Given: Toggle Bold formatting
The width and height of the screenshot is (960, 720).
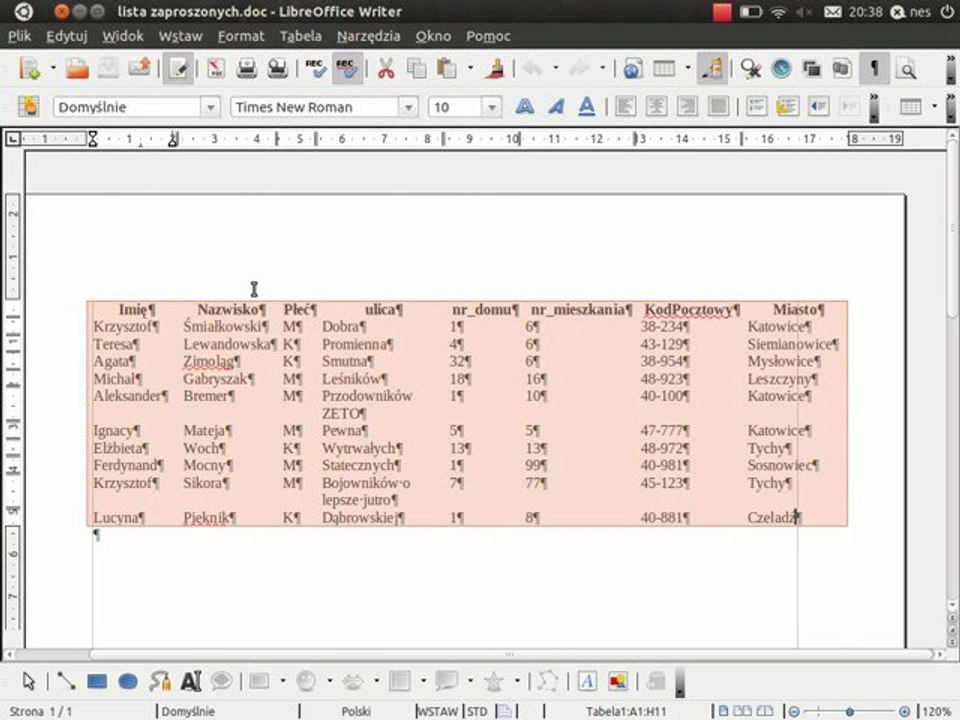Looking at the screenshot, I should 525,107.
